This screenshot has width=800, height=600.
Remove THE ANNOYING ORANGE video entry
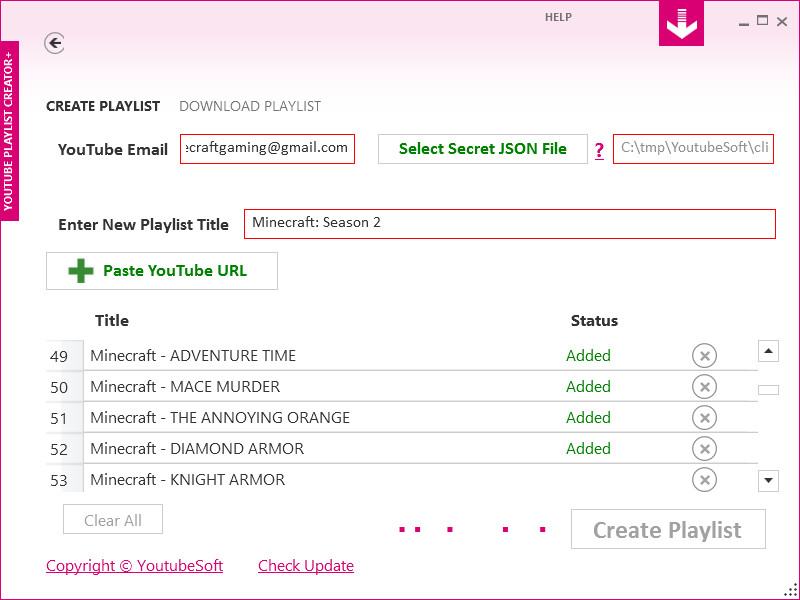704,418
